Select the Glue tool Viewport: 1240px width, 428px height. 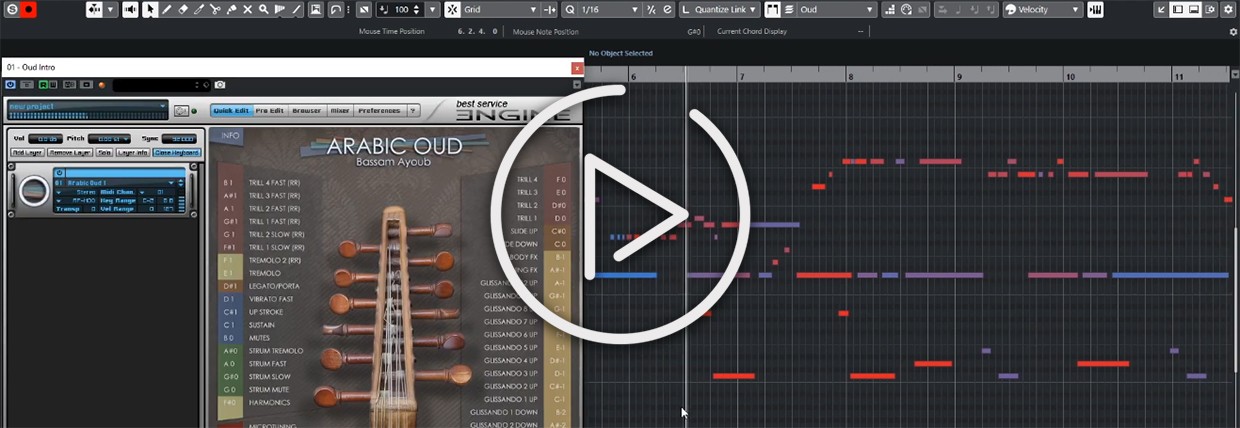tap(231, 9)
